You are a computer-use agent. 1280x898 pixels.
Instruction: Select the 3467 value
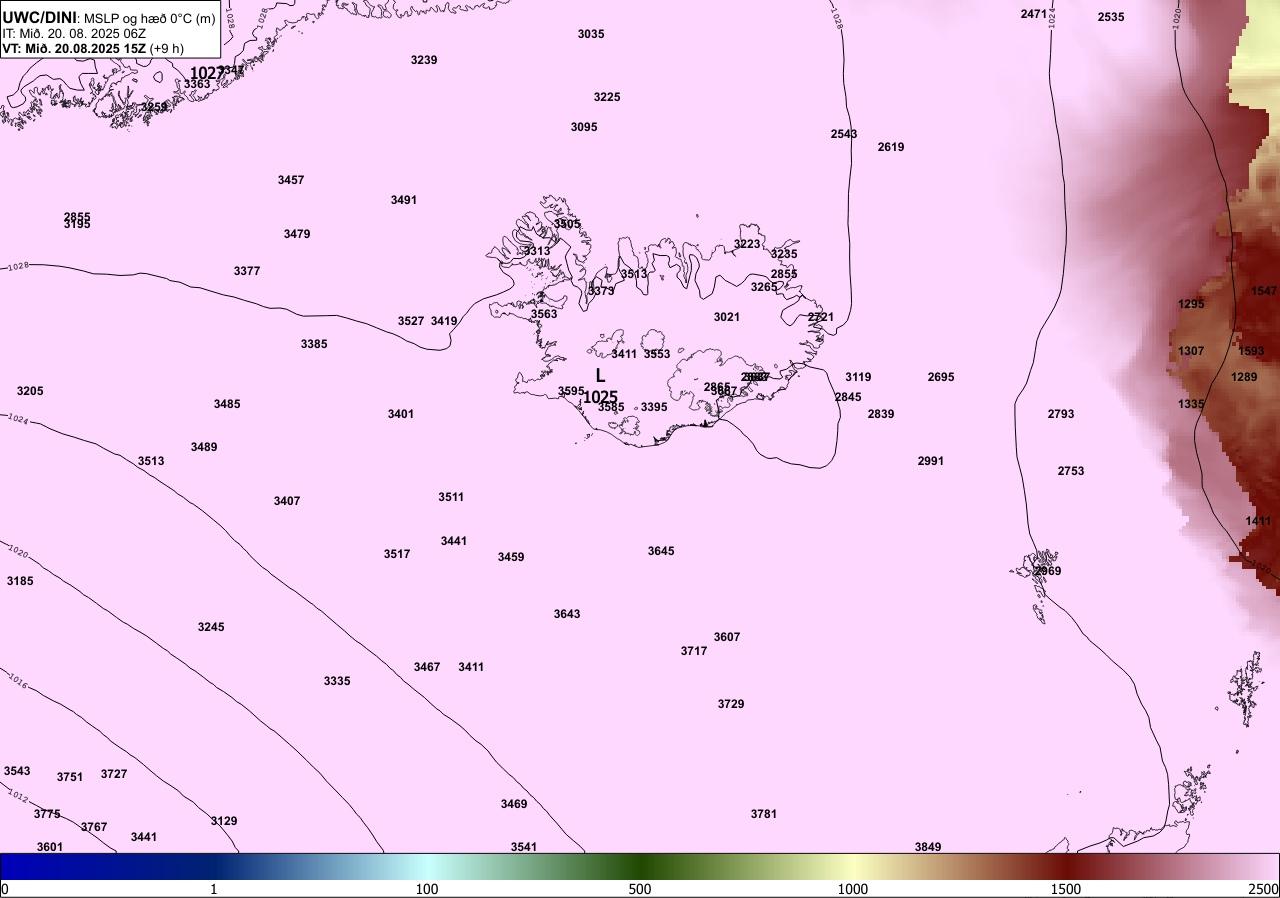[427, 667]
